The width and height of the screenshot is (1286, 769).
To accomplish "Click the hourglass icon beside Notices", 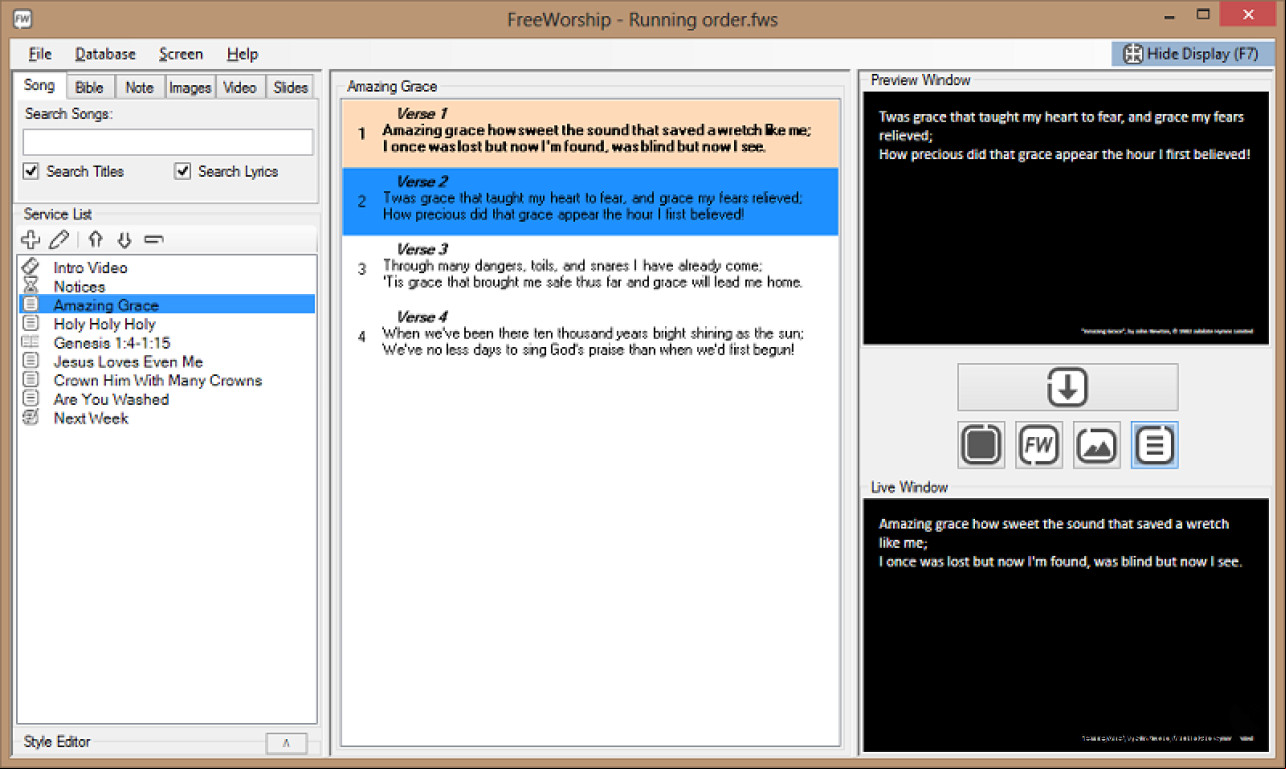I will point(31,286).
